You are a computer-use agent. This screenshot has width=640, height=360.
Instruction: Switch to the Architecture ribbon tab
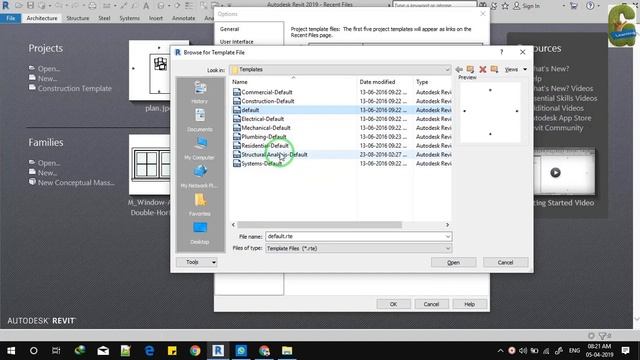[x=42, y=18]
